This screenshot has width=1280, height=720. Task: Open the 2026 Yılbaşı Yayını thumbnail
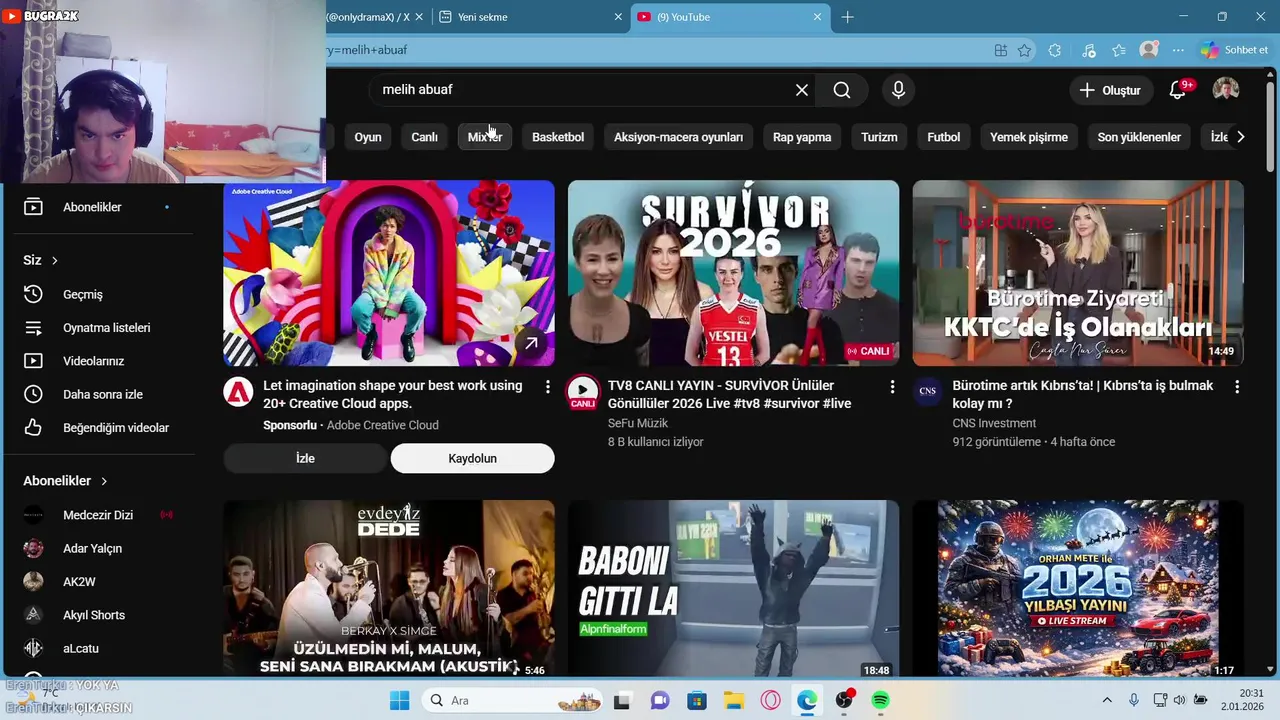click(1078, 589)
